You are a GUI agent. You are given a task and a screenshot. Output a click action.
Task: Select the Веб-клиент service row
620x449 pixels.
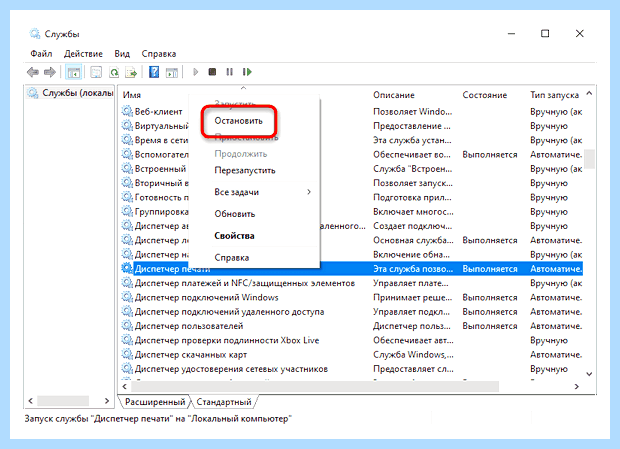click(352, 111)
